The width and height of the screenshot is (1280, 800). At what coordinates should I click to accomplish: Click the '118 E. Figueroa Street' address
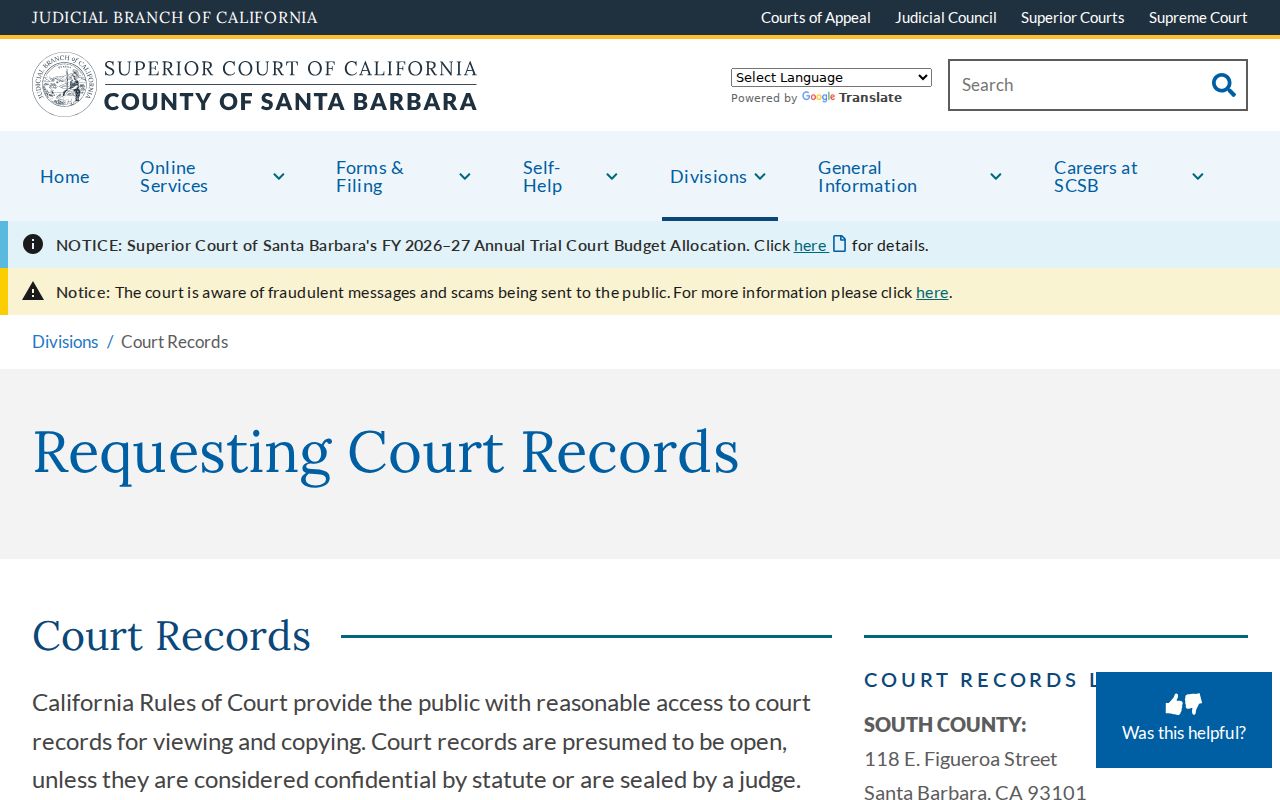click(x=960, y=759)
